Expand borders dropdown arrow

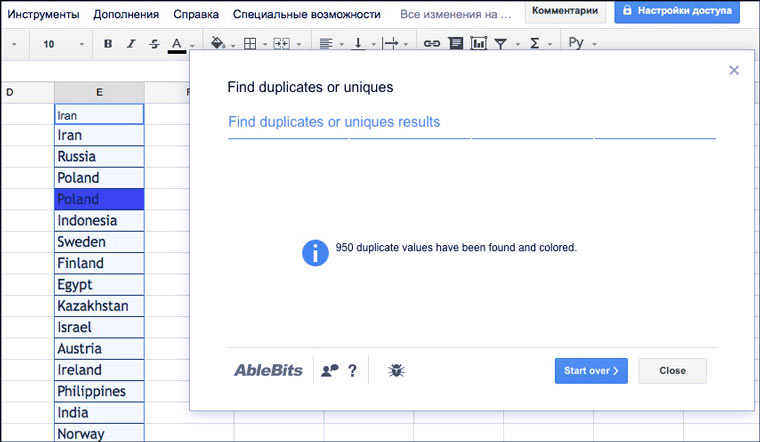pyautogui.click(x=265, y=44)
